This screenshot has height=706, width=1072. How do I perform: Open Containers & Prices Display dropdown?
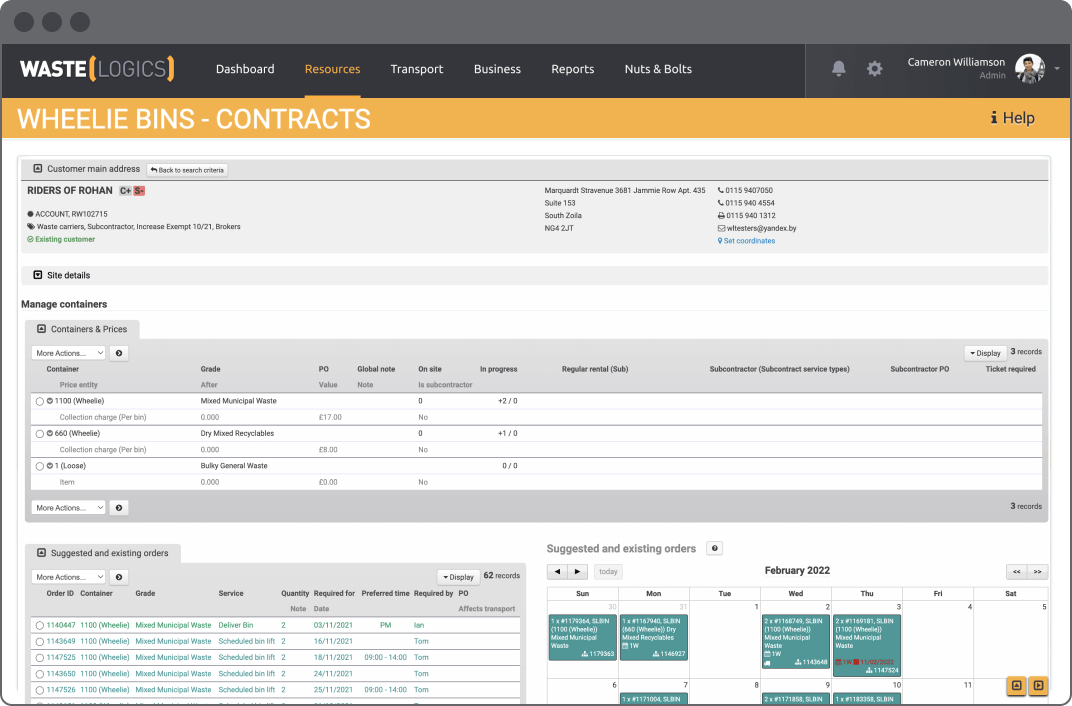pos(985,353)
